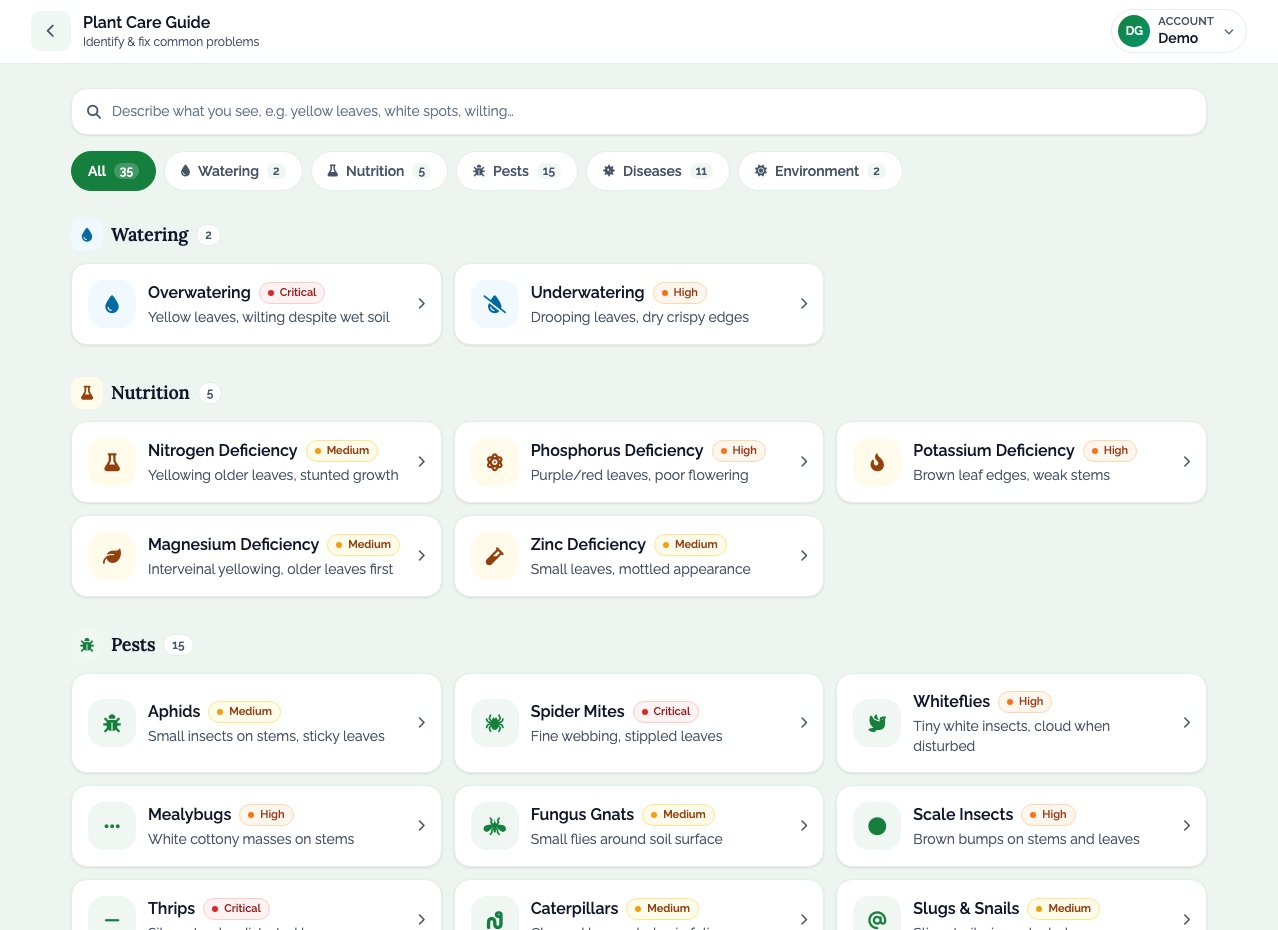Viewport: 1278px width, 930px height.
Task: Click the Pests section bug icon
Action: point(87,645)
